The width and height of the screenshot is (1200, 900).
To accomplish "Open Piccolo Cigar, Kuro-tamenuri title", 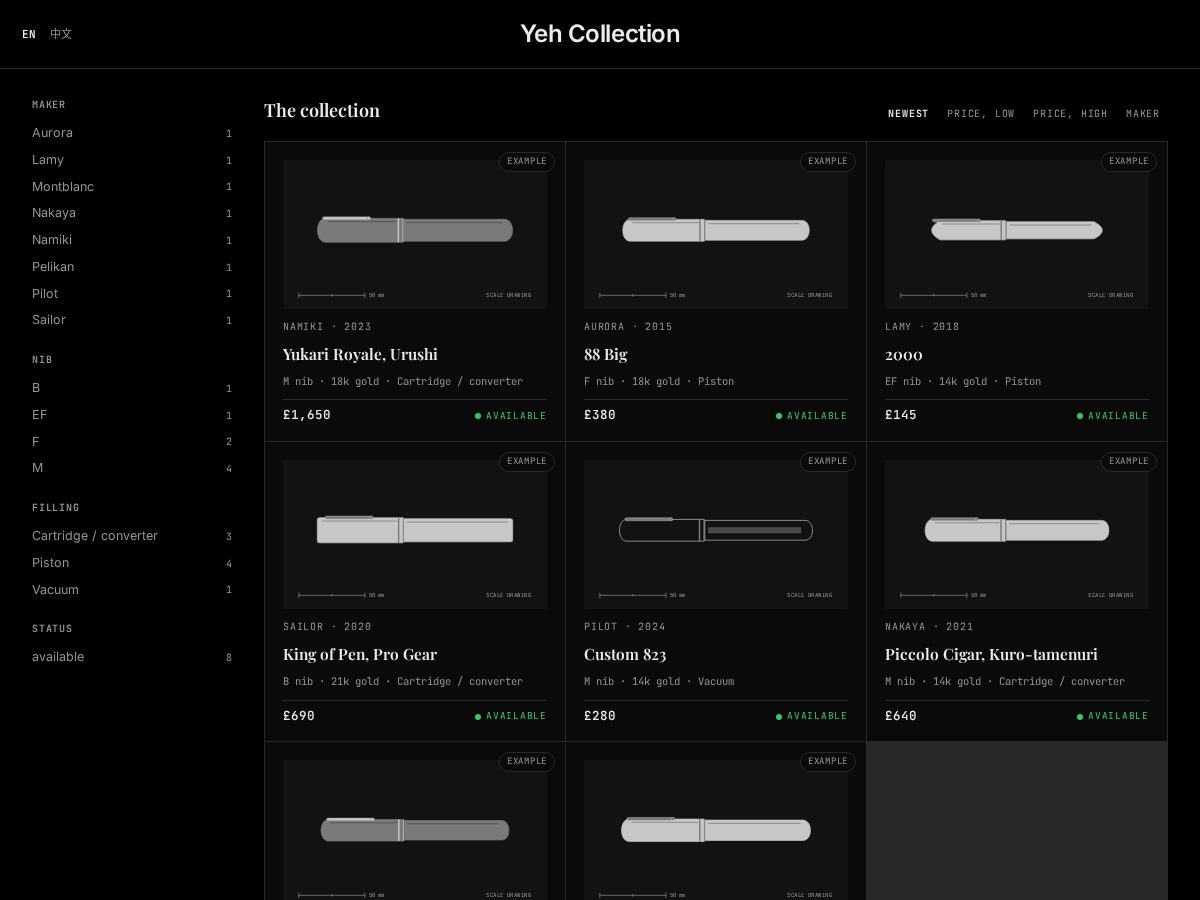I will pos(991,654).
